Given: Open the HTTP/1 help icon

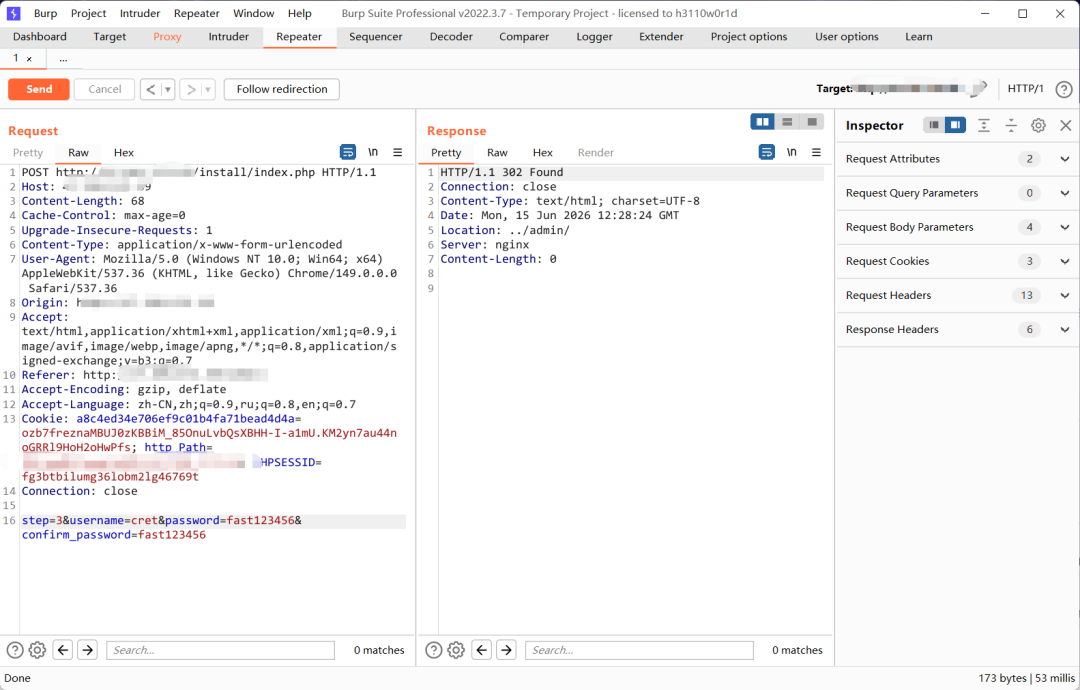Looking at the screenshot, I should [x=1064, y=89].
